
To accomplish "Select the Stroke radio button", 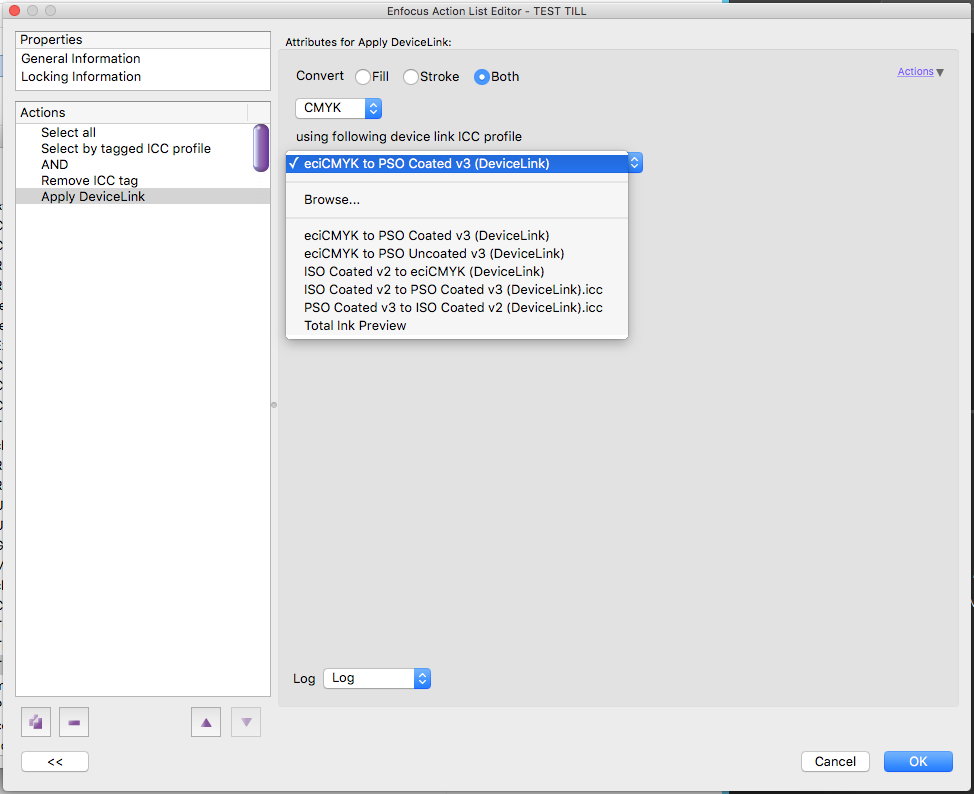I will 411,77.
